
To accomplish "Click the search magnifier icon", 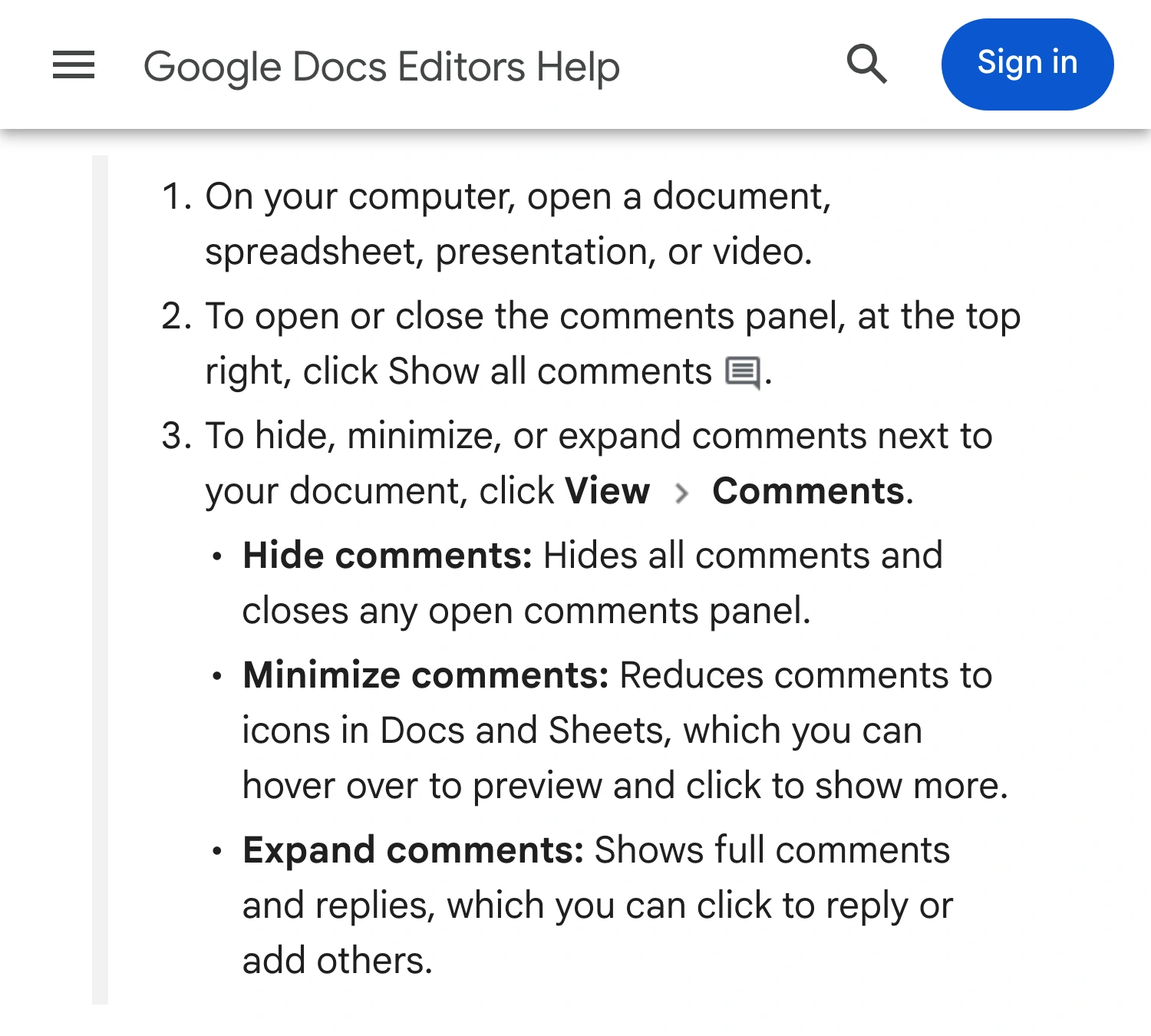I will tap(867, 64).
